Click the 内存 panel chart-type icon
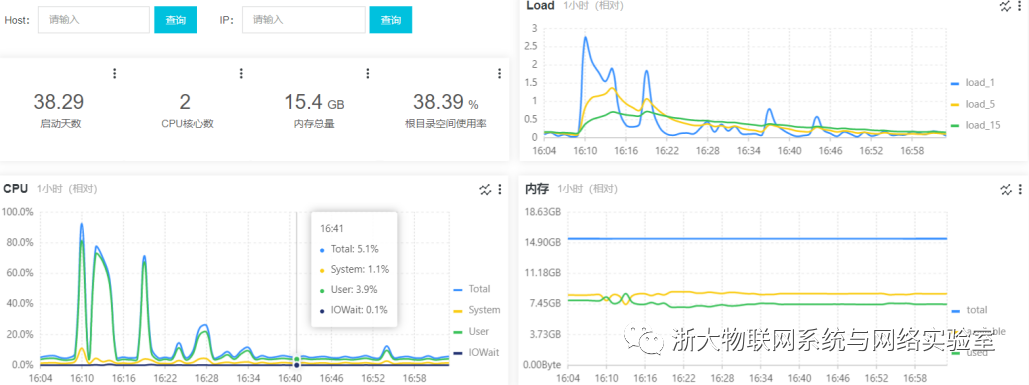Viewport: 1029px width, 385px height. click(x=1006, y=190)
